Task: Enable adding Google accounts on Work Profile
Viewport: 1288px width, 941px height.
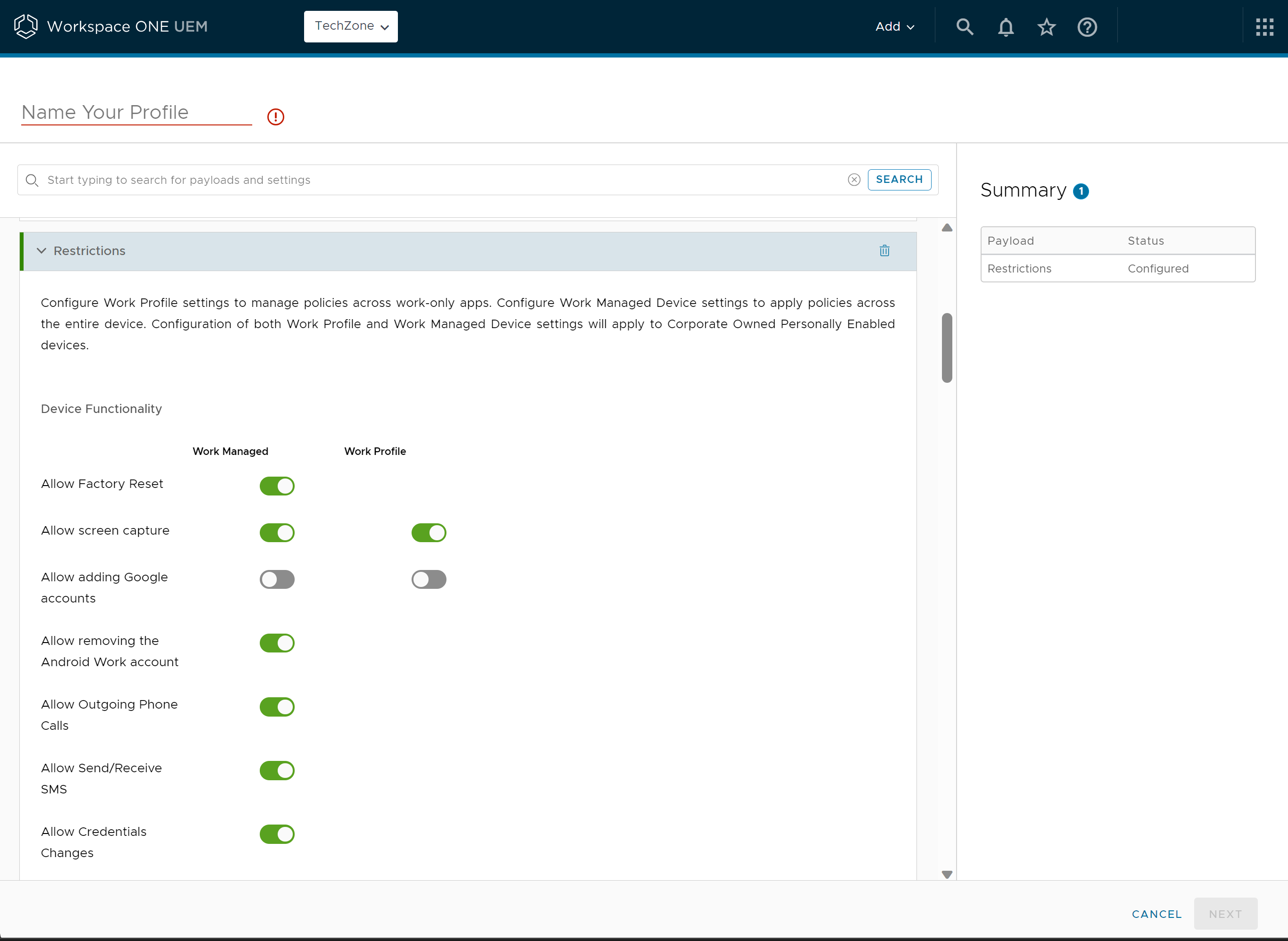Action: (x=429, y=579)
